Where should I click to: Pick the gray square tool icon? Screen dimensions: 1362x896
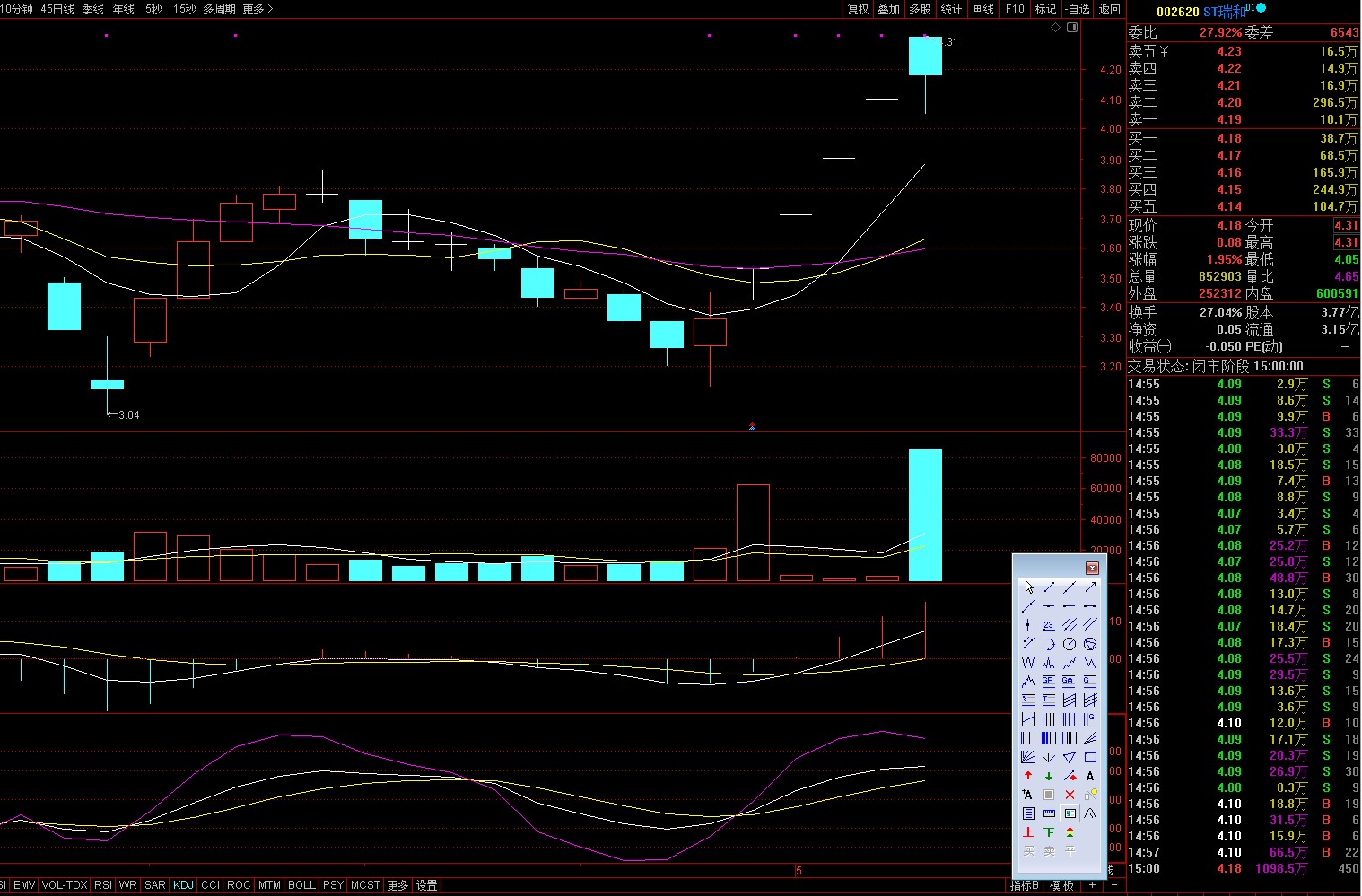pyautogui.click(x=1049, y=795)
